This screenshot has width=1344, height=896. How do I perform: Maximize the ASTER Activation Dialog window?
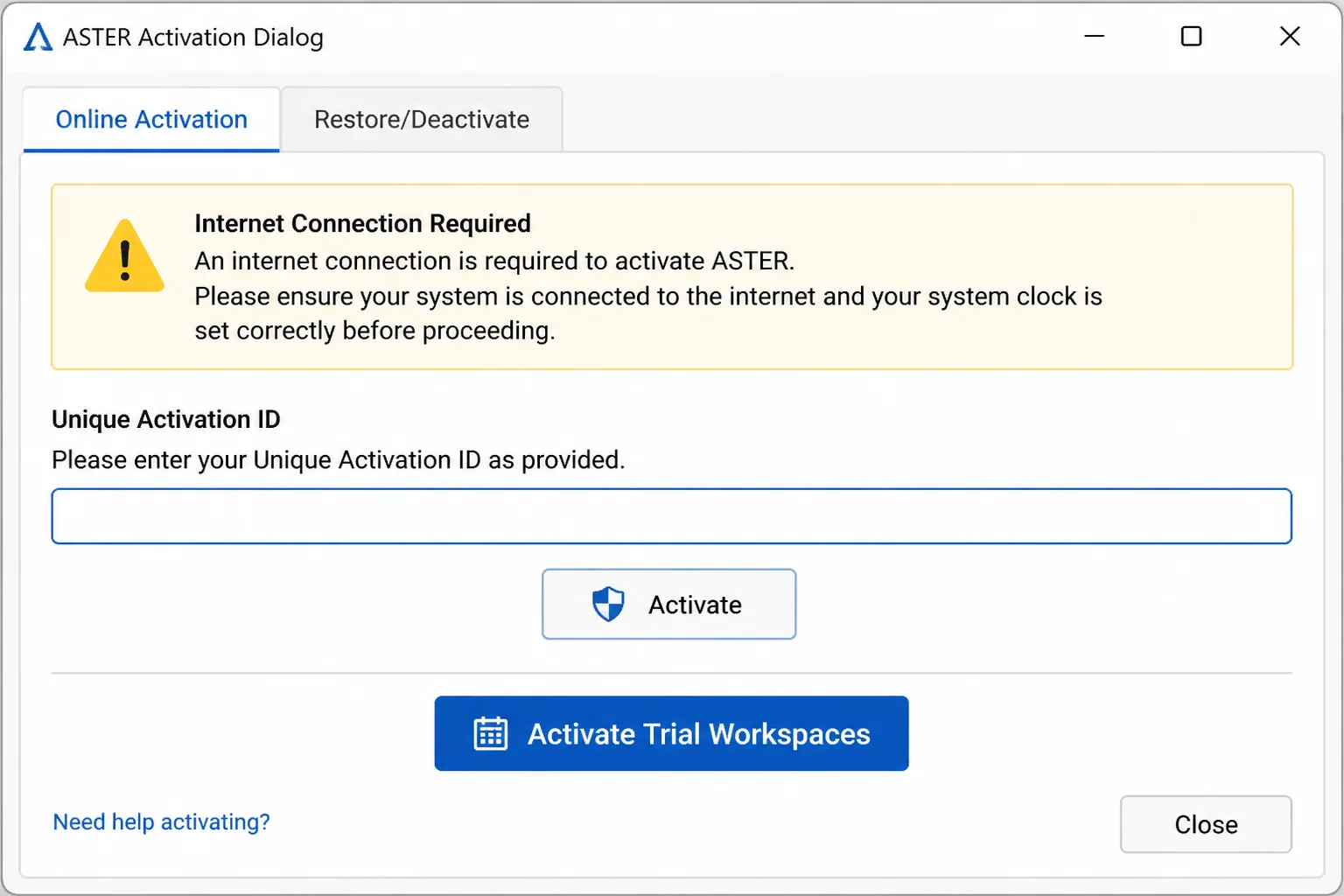[1191, 36]
